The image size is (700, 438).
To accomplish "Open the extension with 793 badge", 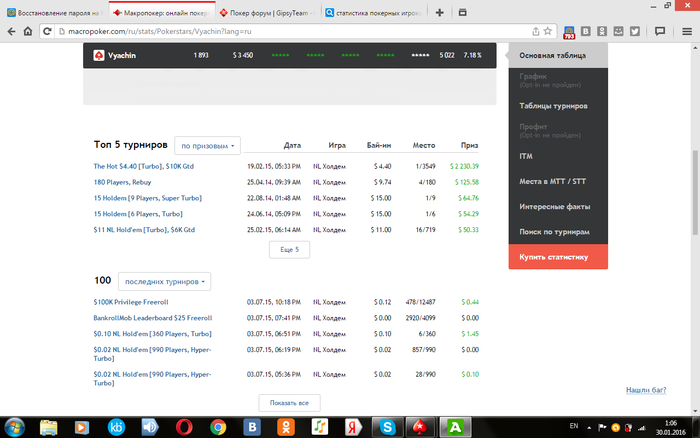I will pyautogui.click(x=569, y=32).
